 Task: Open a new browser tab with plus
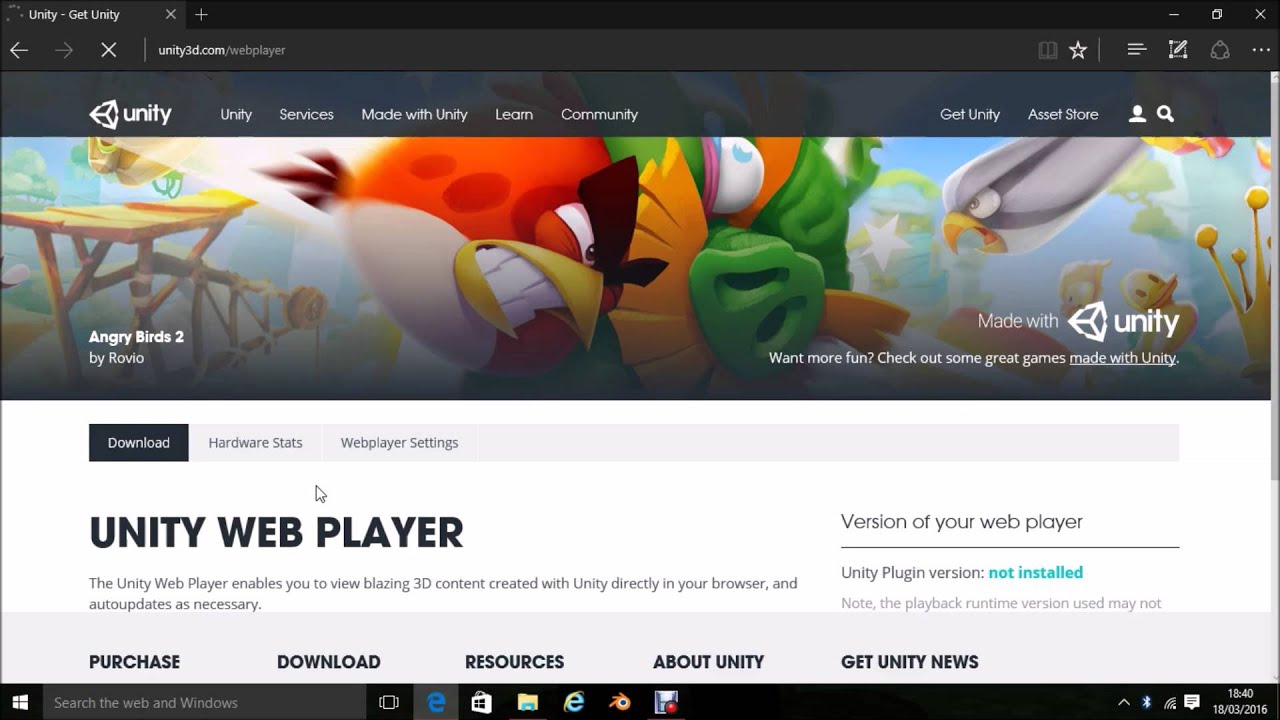(201, 14)
